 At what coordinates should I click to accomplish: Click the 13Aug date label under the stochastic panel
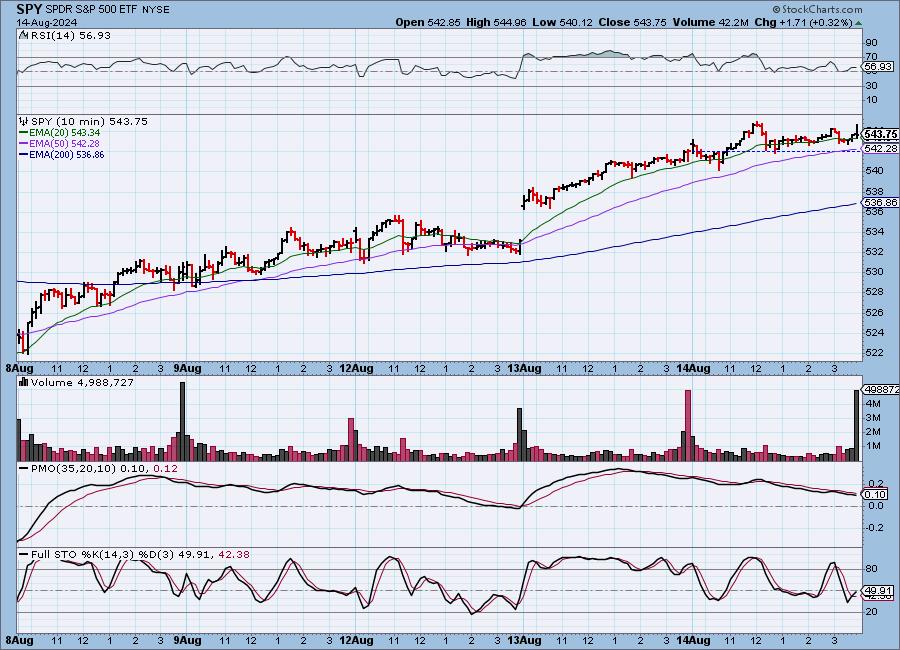point(525,640)
